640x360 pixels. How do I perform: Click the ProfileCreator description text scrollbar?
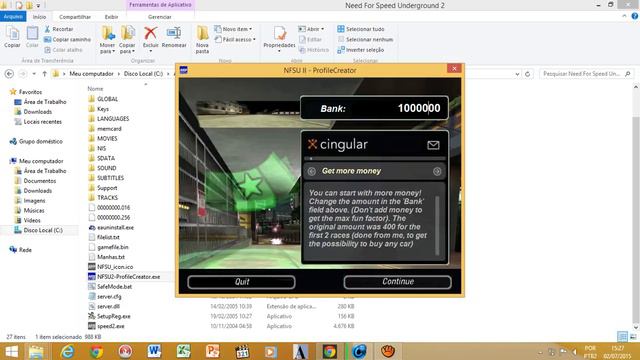(437, 225)
